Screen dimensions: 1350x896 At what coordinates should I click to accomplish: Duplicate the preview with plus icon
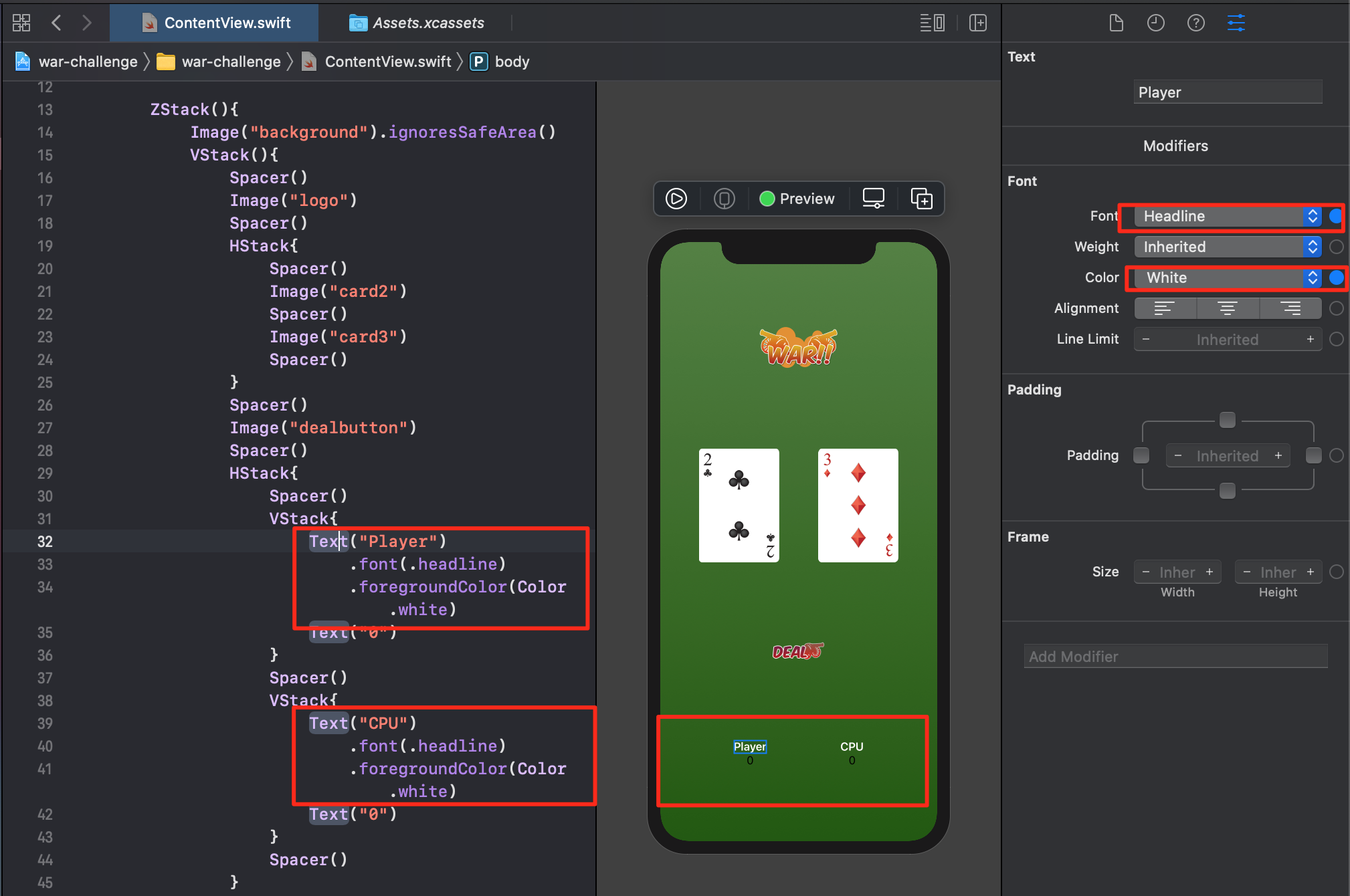pyautogui.click(x=921, y=199)
